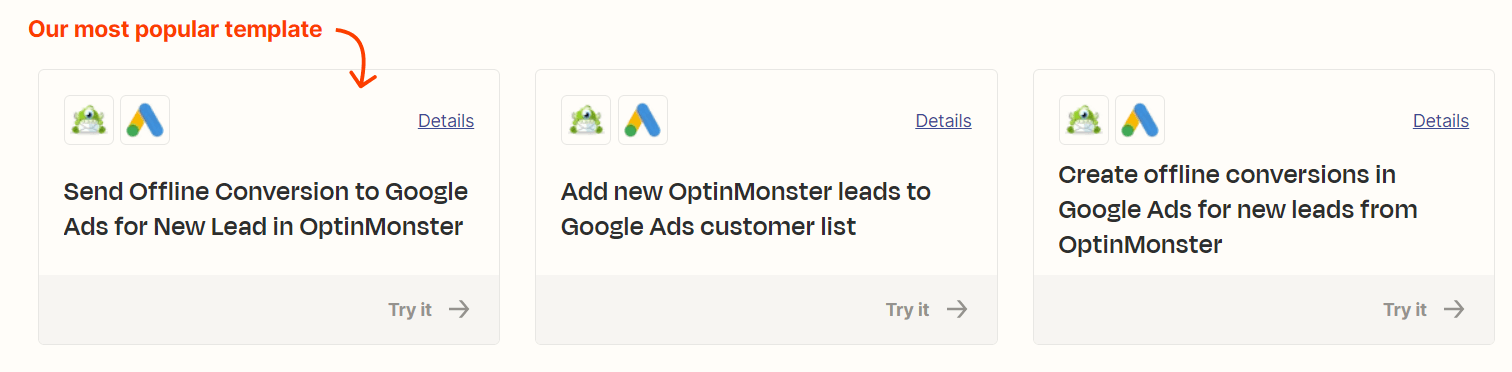Select 'Add new OptinMonster leads' template title
1512x372 pixels.
[x=746, y=209]
